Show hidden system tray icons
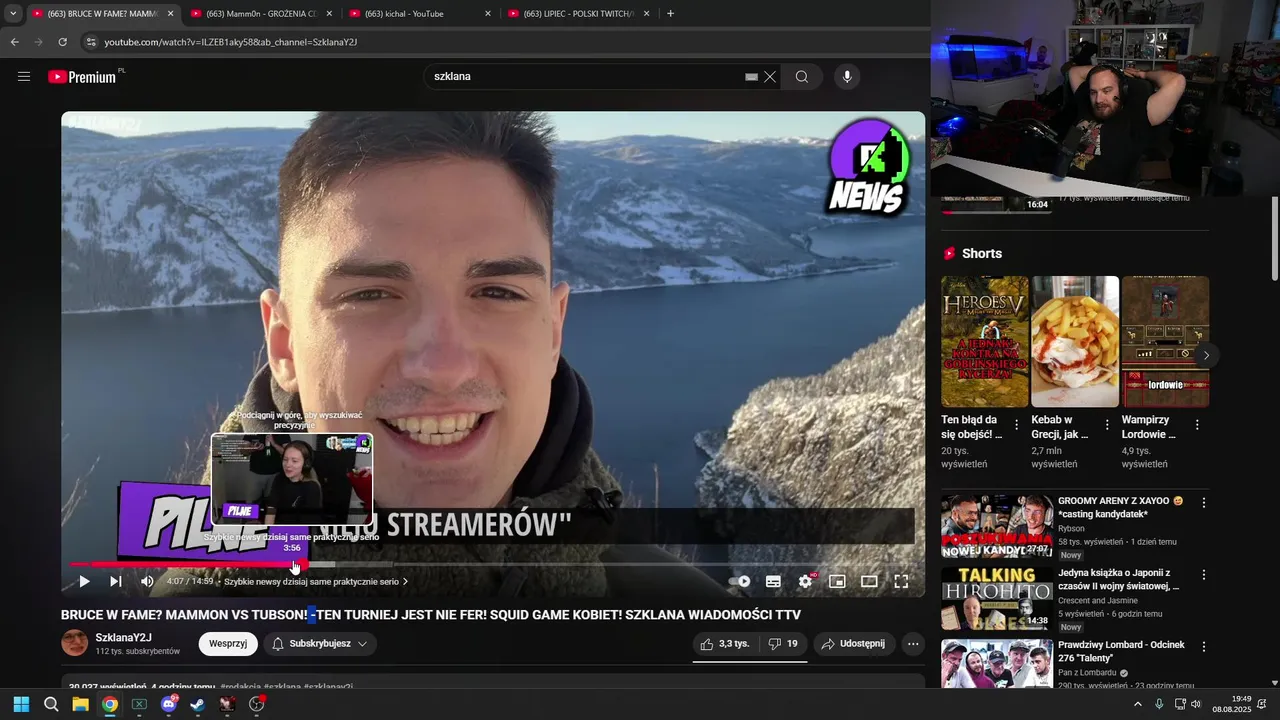The image size is (1280, 720). (1137, 704)
